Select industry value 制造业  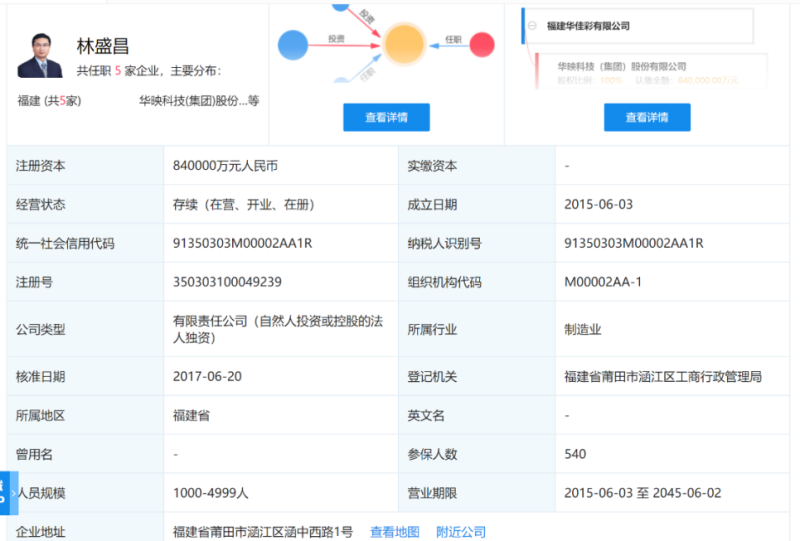coord(583,329)
